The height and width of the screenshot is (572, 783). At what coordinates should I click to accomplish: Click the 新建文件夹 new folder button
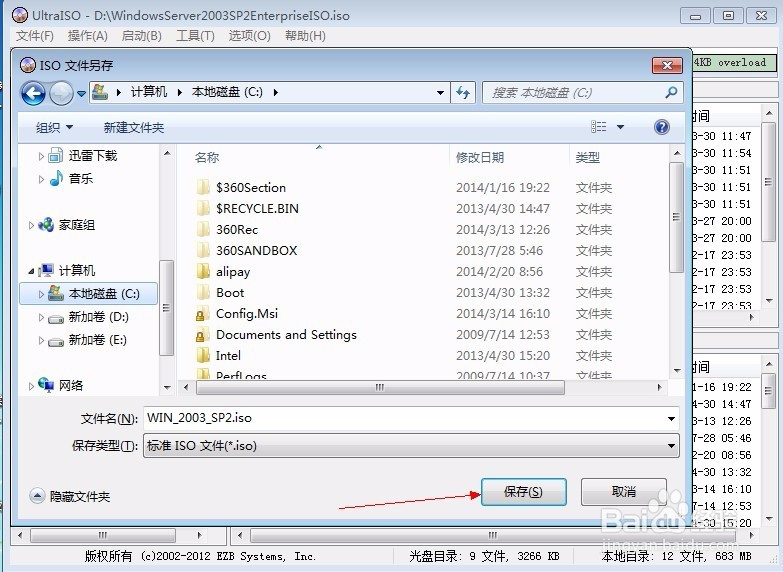point(133,127)
